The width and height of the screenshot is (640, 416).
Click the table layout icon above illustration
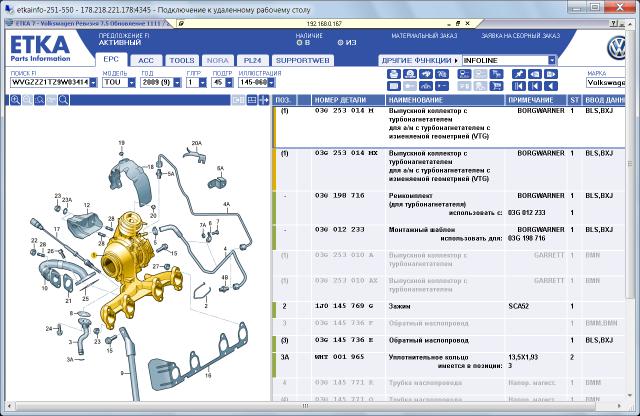[252, 100]
